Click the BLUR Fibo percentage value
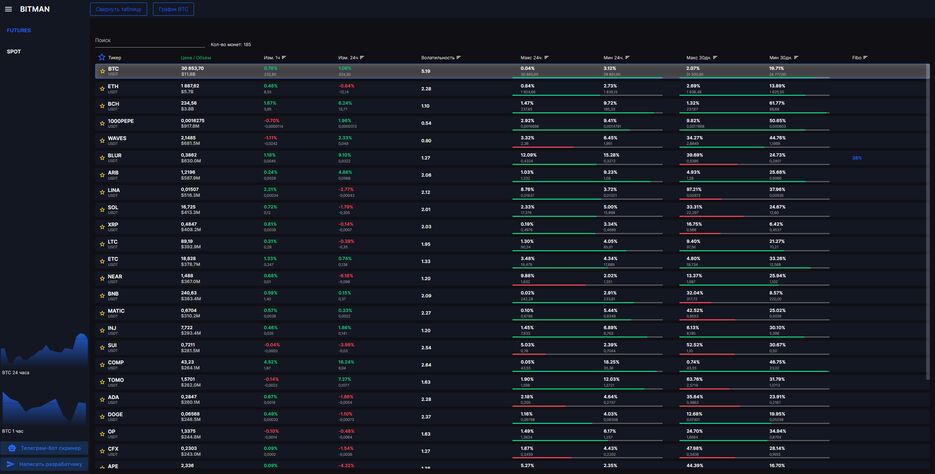 [x=857, y=158]
